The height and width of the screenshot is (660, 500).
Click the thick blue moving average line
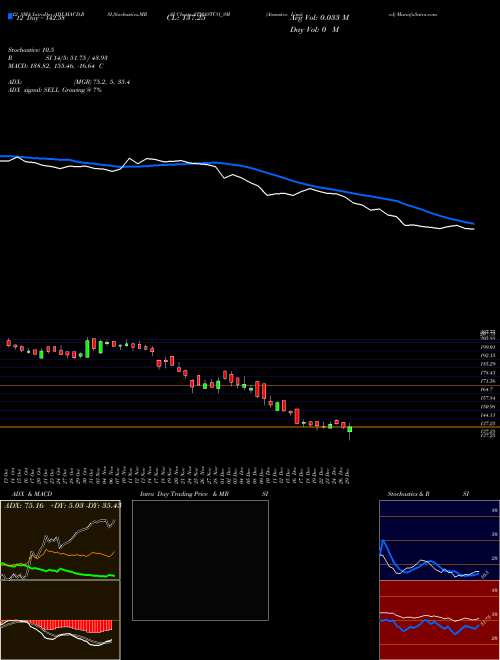pyautogui.click(x=237, y=164)
